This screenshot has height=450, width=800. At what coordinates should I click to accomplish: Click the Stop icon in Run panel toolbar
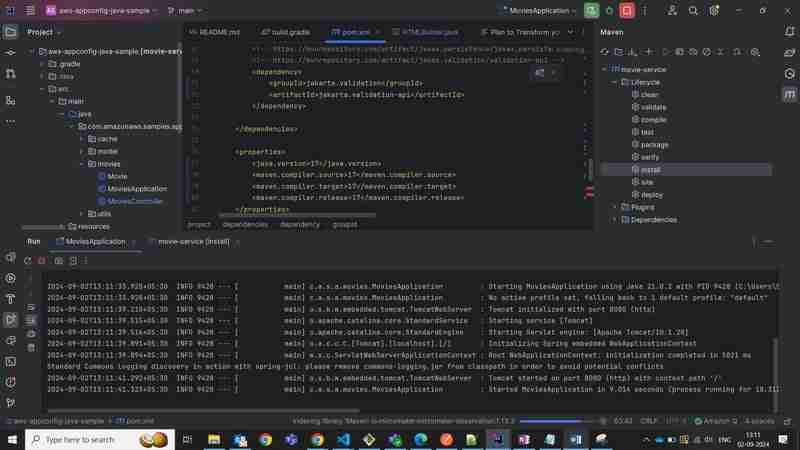coord(42,261)
